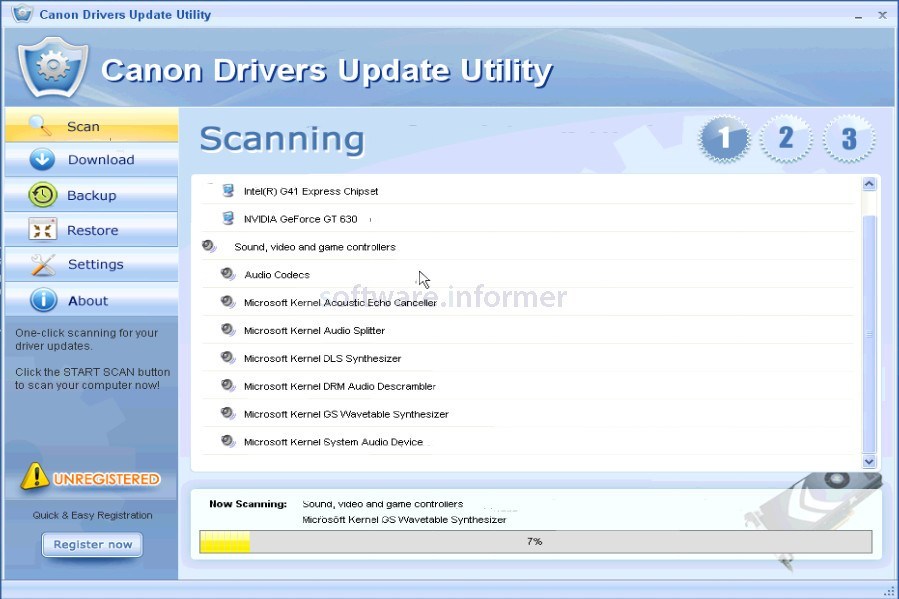Click the Intel G41 Express Chipset device icon
Image resolution: width=899 pixels, height=599 pixels.
pos(228,190)
